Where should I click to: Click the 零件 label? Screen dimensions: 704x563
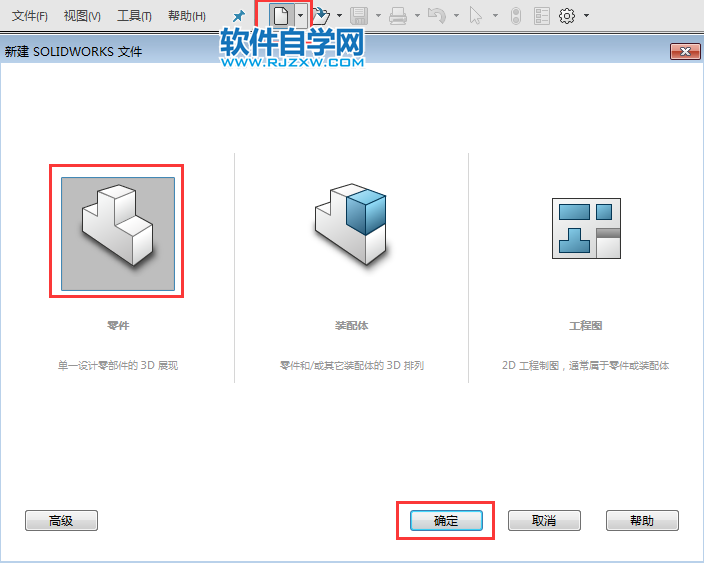(118, 325)
